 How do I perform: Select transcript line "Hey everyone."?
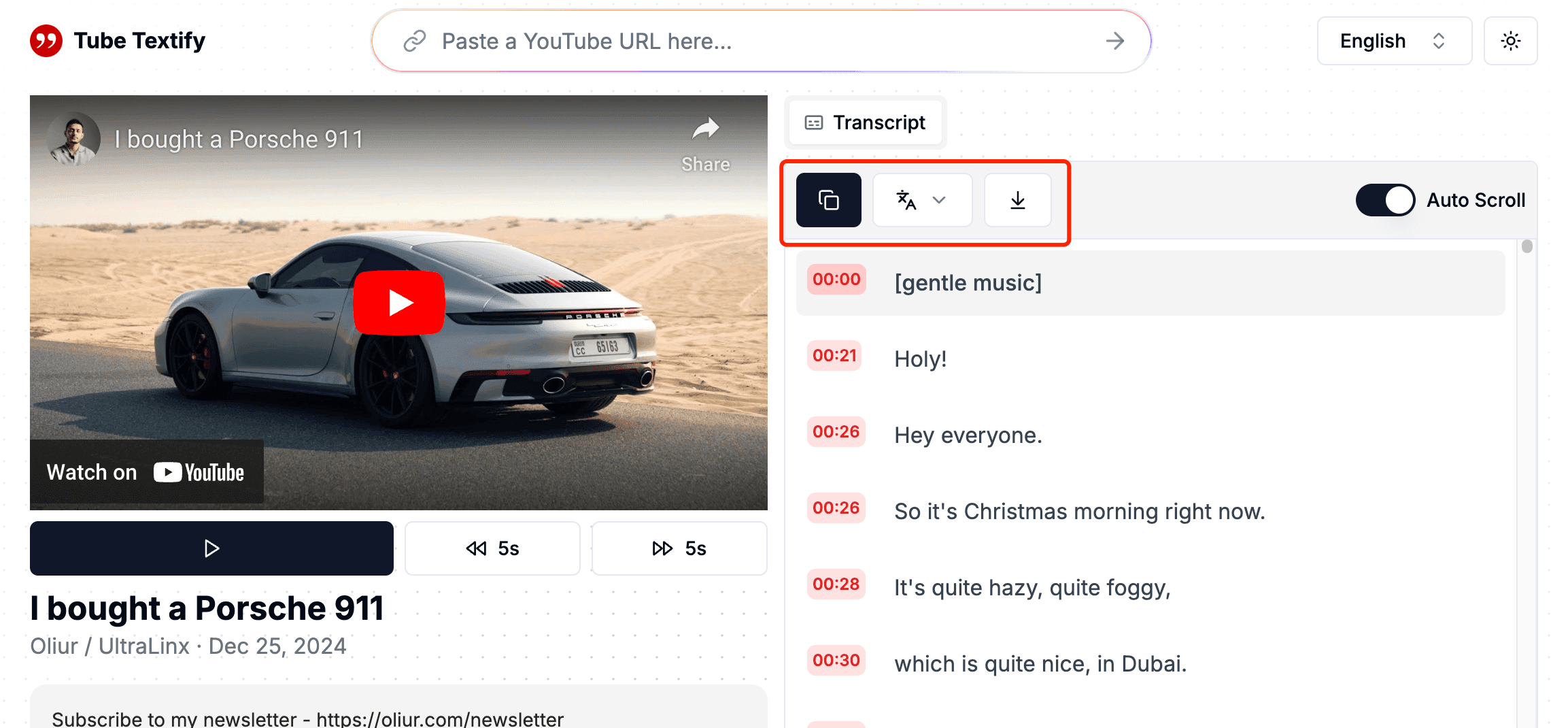[968, 435]
